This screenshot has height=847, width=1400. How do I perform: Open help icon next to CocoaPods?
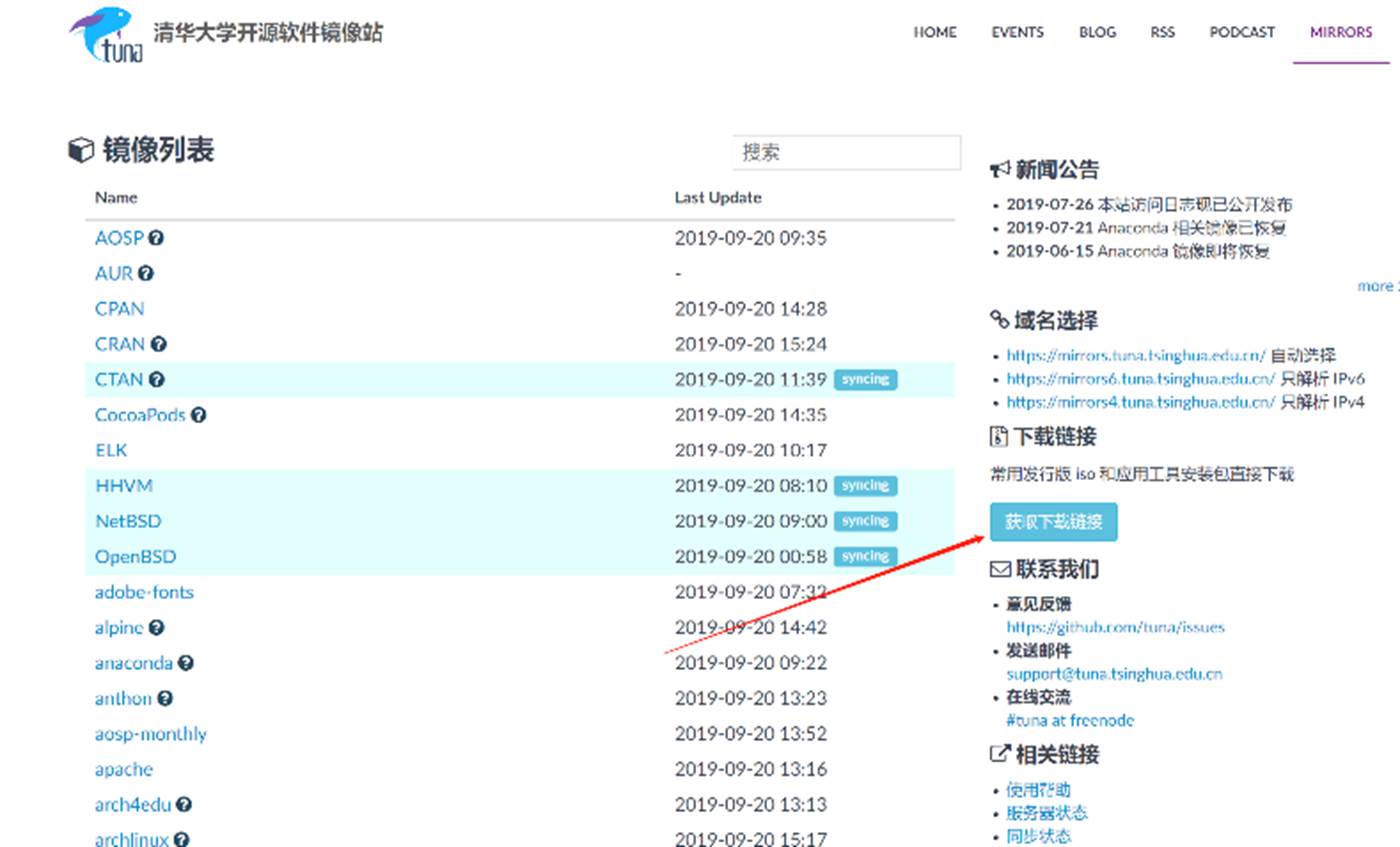pyautogui.click(x=199, y=414)
